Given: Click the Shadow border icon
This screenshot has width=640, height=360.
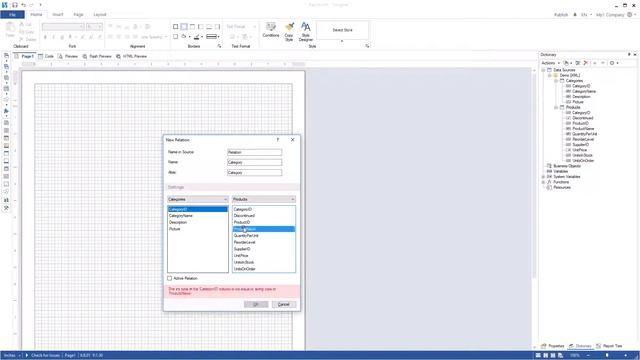Looking at the screenshot, I should click(176, 37).
